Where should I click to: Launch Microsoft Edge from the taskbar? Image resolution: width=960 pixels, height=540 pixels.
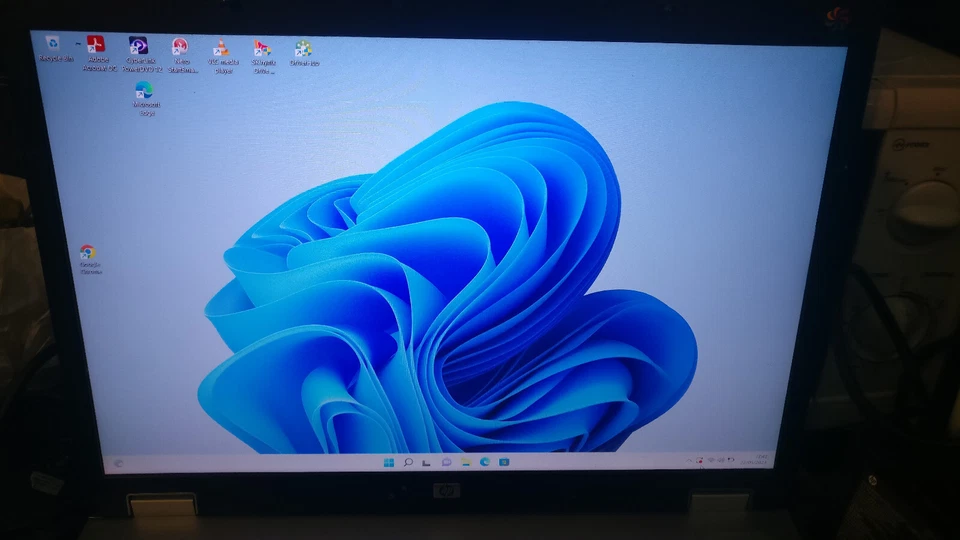[x=484, y=462]
